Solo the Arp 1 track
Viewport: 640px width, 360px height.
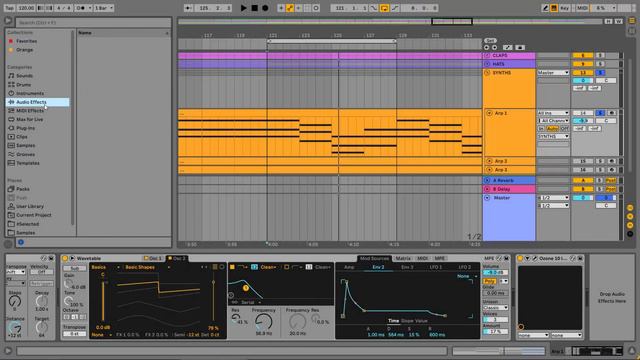click(x=600, y=113)
